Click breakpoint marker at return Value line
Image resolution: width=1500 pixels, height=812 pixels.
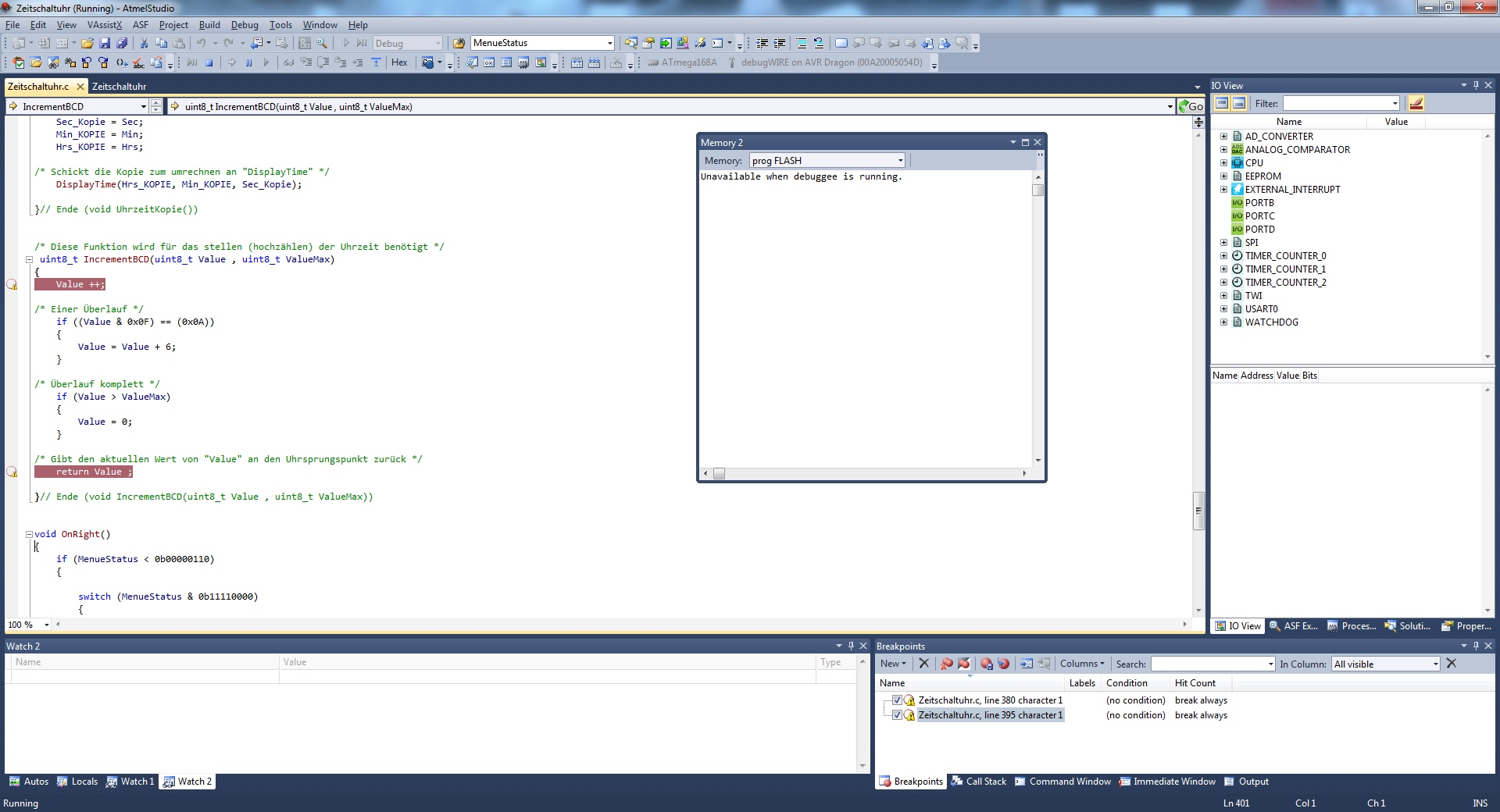point(12,472)
